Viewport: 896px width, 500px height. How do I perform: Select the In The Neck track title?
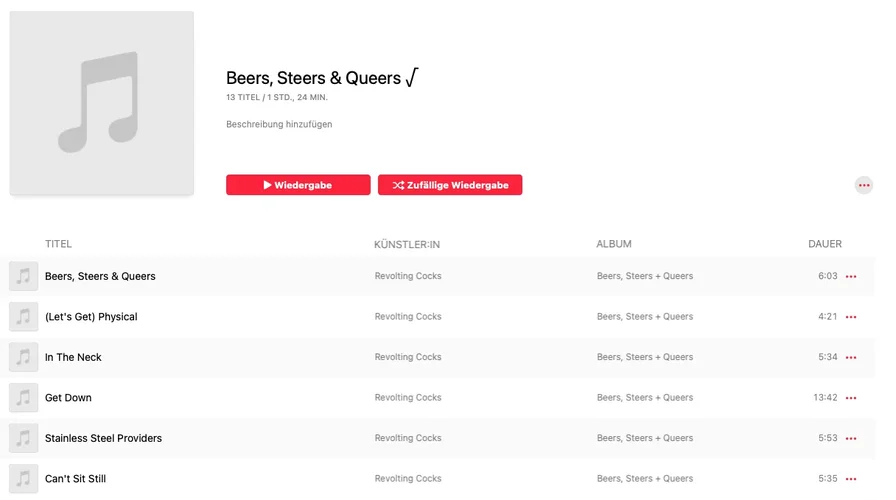[x=73, y=357]
